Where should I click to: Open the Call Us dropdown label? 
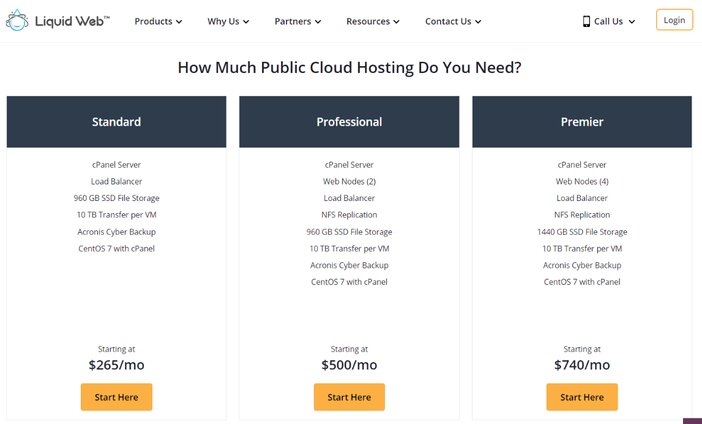(x=608, y=21)
